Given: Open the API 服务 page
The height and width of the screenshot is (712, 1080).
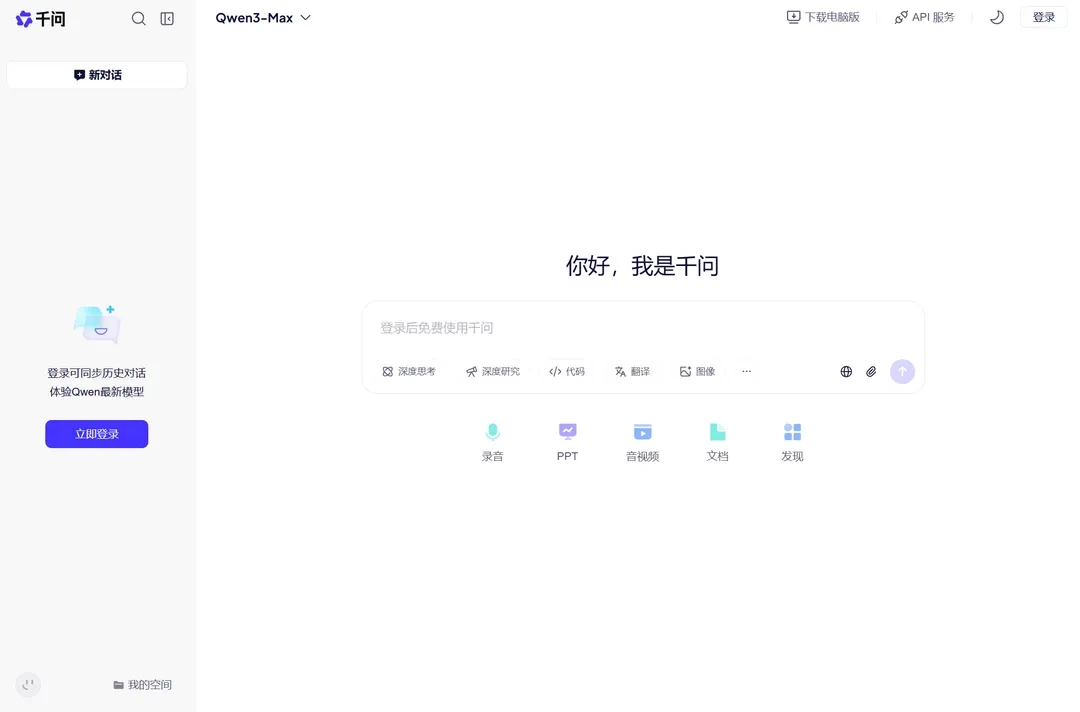Looking at the screenshot, I should [924, 17].
